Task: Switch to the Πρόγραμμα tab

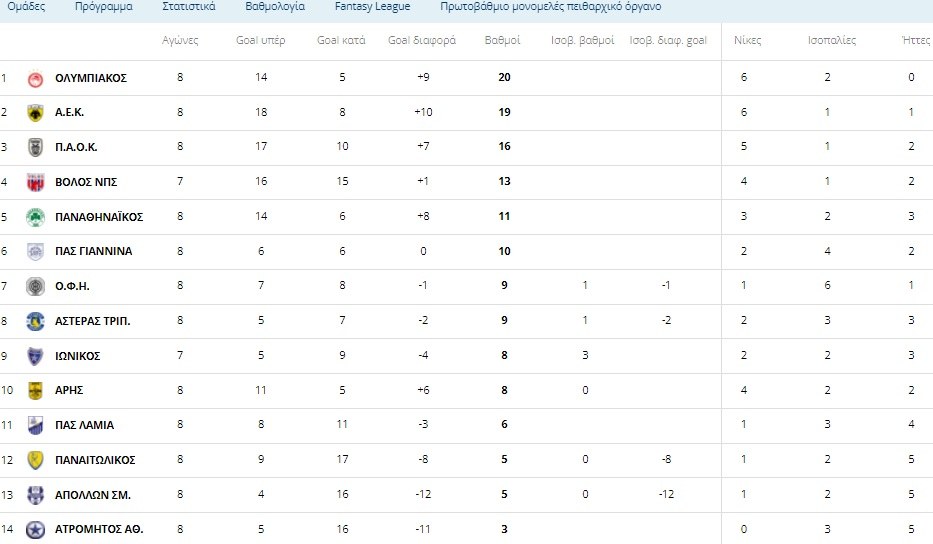Action: click(103, 7)
